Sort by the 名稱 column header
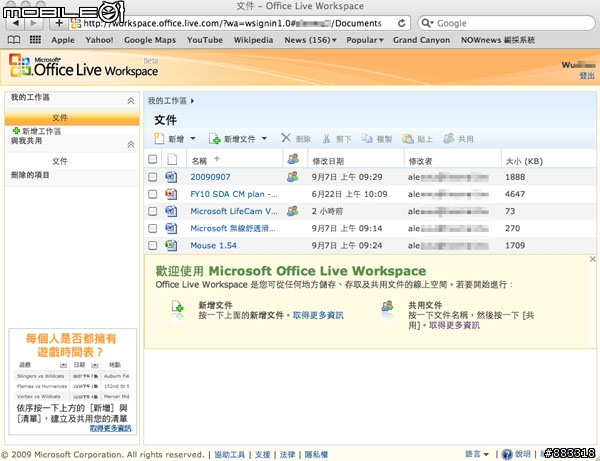The width and height of the screenshot is (600, 461). [199, 161]
